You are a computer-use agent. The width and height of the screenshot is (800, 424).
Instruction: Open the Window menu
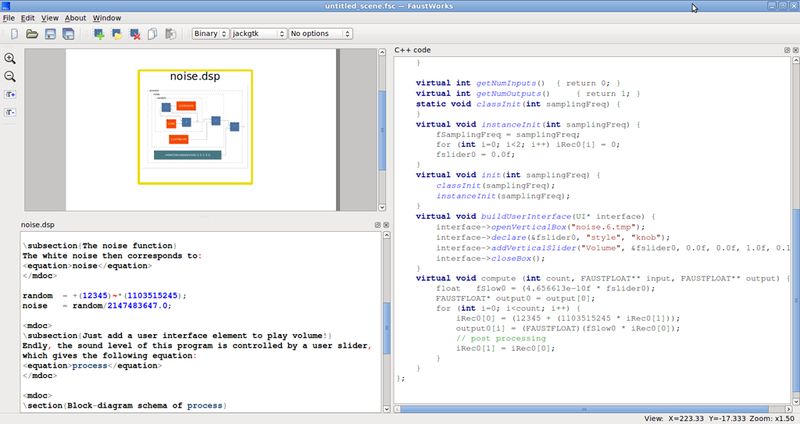[107, 18]
